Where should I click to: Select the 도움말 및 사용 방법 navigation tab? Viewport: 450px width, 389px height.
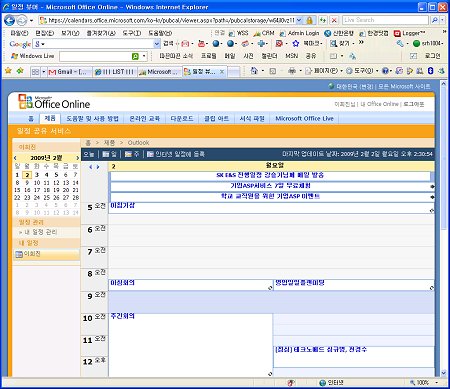click(x=92, y=119)
